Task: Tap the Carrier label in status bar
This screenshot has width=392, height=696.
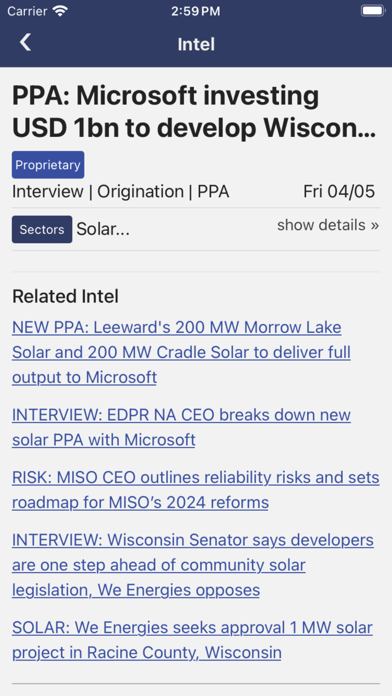Action: coord(27,11)
